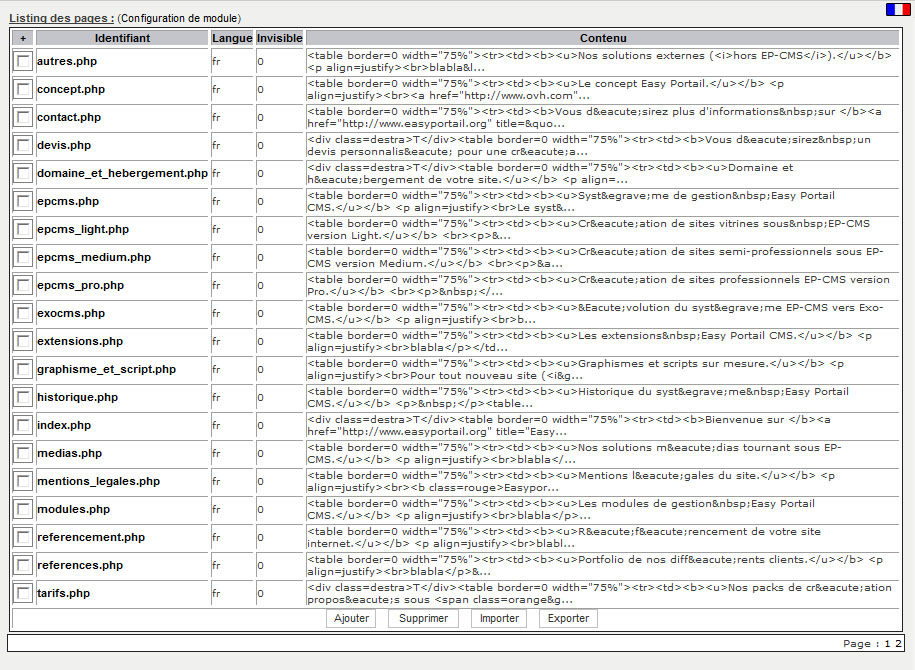Click the Langue column header
The width and height of the screenshot is (915, 670).
[232, 38]
